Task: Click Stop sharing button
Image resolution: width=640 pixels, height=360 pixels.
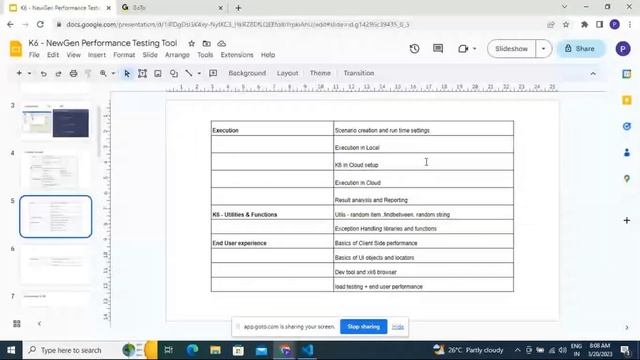Action: 364,327
